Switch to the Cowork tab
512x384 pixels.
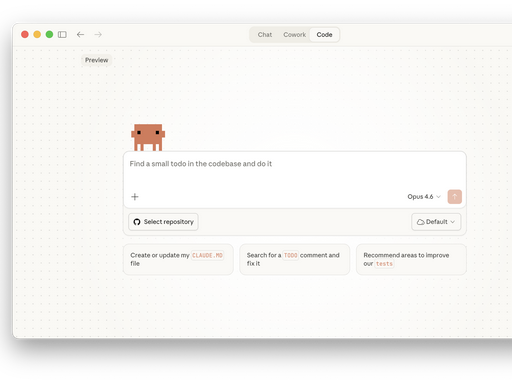[x=294, y=35]
